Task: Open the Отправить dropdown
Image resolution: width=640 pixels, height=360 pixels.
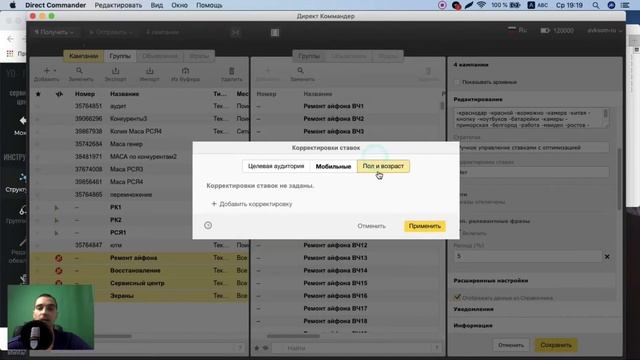Action: (x=110, y=32)
